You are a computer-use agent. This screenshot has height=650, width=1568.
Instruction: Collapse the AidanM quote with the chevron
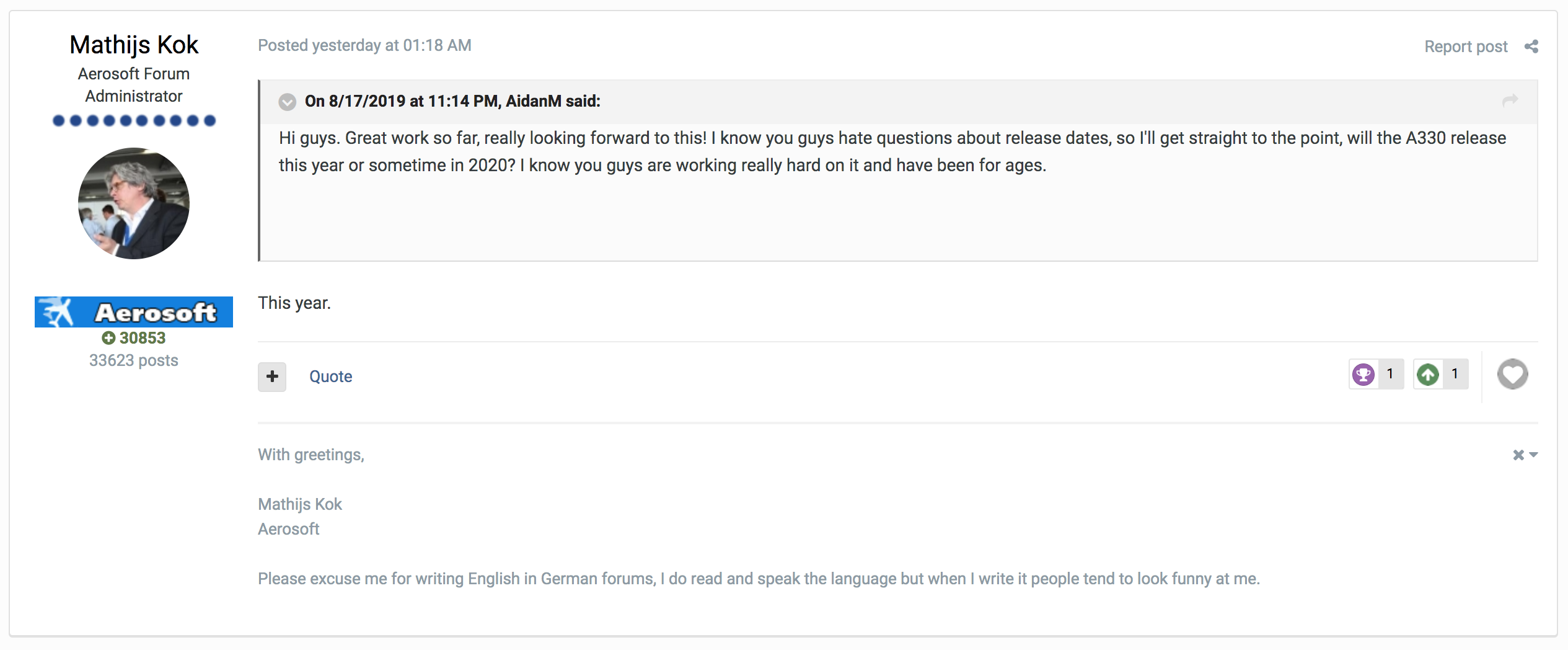coord(287,102)
